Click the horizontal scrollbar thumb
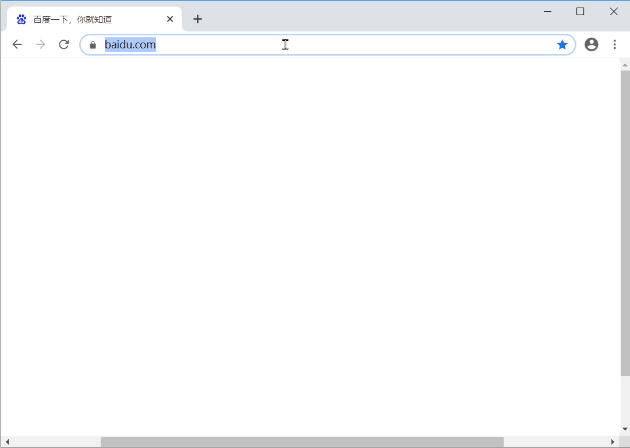The width and height of the screenshot is (630, 448). tap(300, 442)
